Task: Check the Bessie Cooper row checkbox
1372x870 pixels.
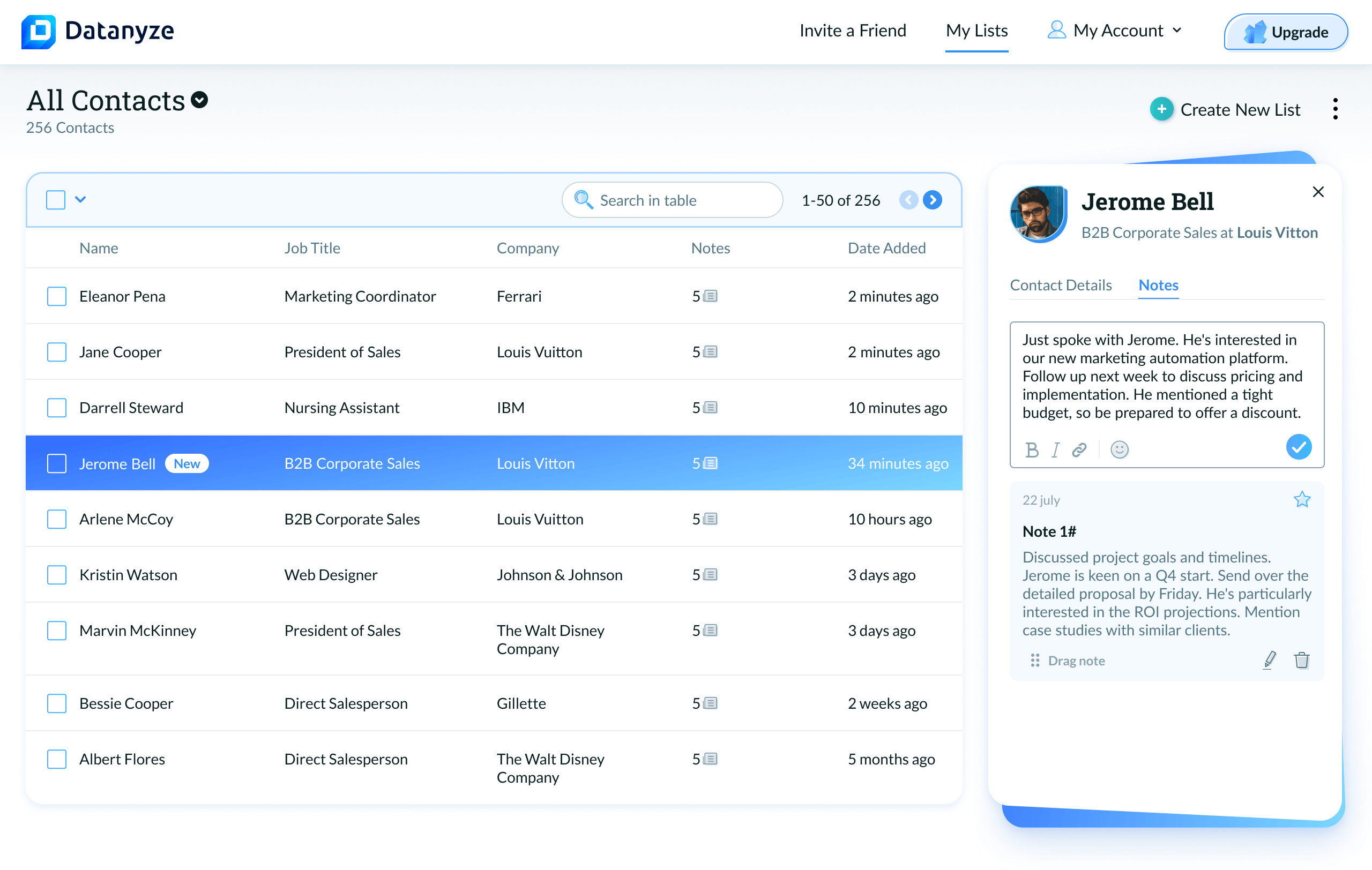Action: click(56, 704)
